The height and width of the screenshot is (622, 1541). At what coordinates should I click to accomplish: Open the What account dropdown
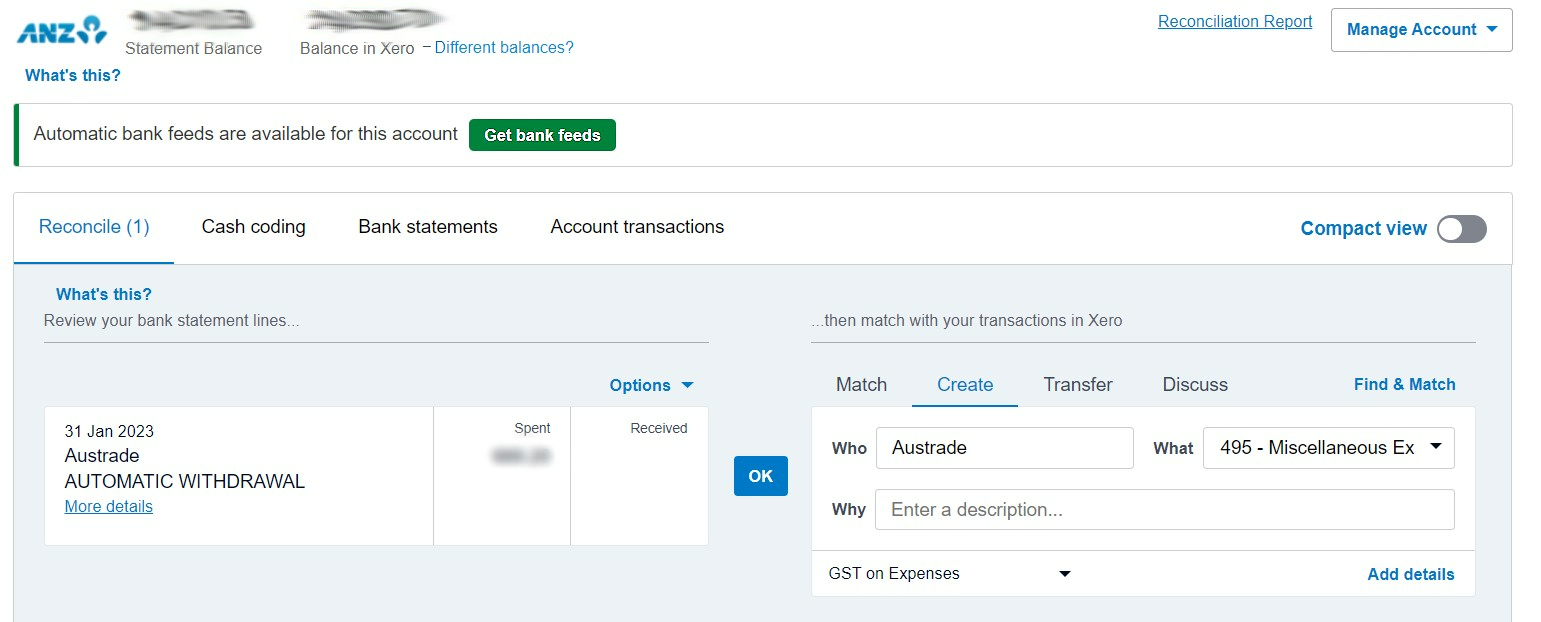click(1328, 448)
